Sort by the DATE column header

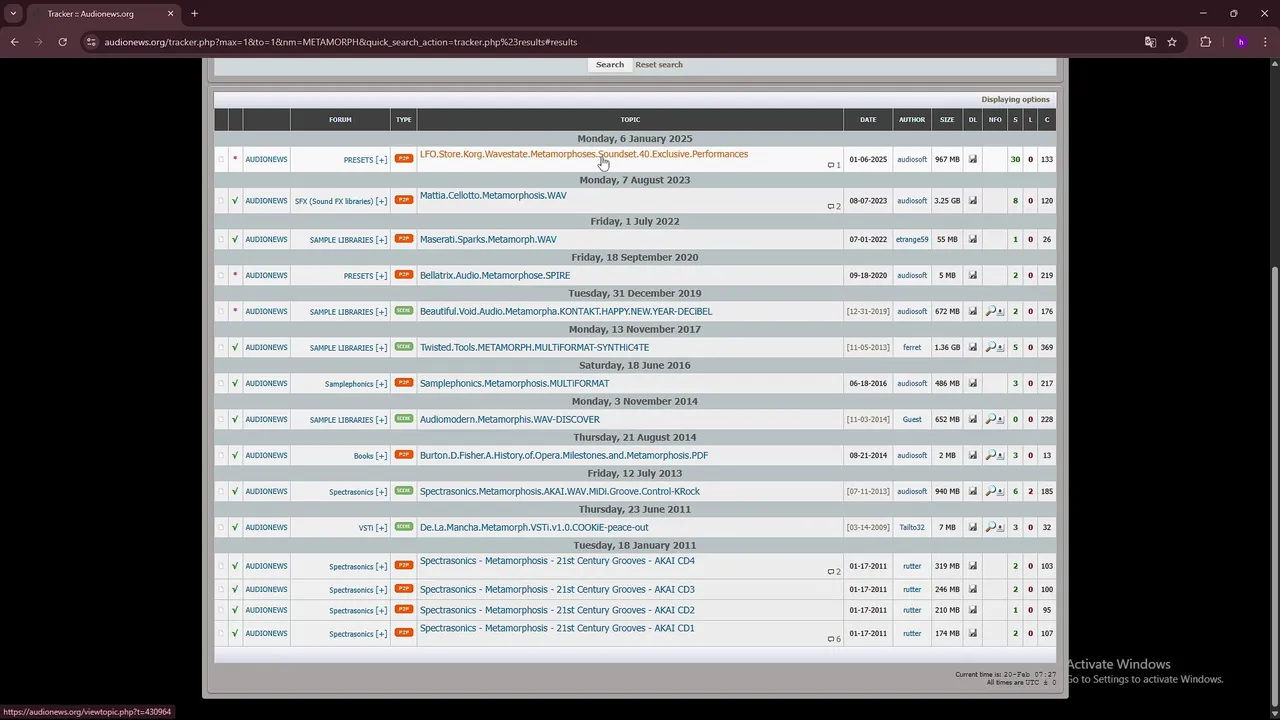pyautogui.click(x=868, y=120)
